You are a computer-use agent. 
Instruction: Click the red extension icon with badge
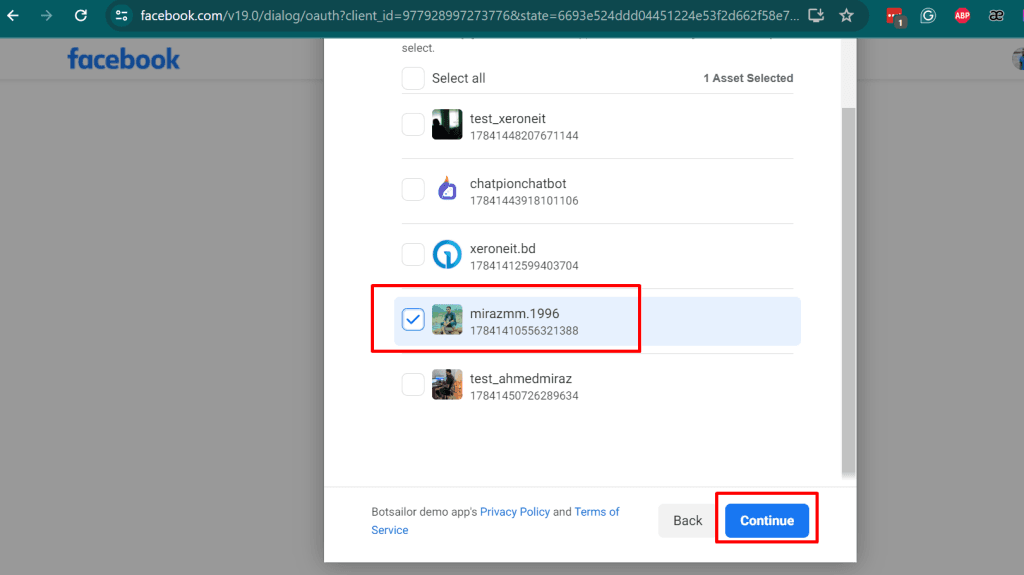click(x=894, y=16)
